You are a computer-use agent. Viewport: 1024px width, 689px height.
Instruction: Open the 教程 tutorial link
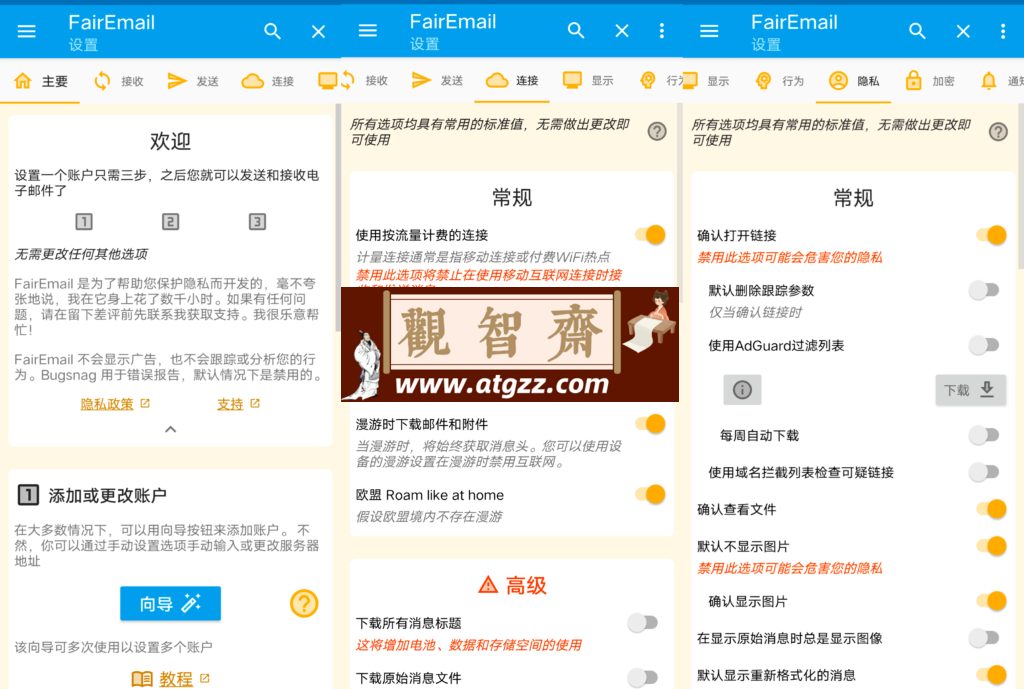(x=170, y=679)
